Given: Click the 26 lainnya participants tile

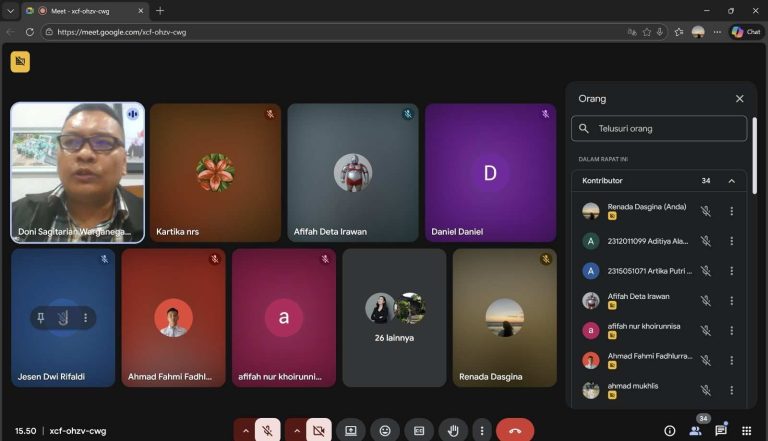Looking at the screenshot, I should tap(394, 317).
